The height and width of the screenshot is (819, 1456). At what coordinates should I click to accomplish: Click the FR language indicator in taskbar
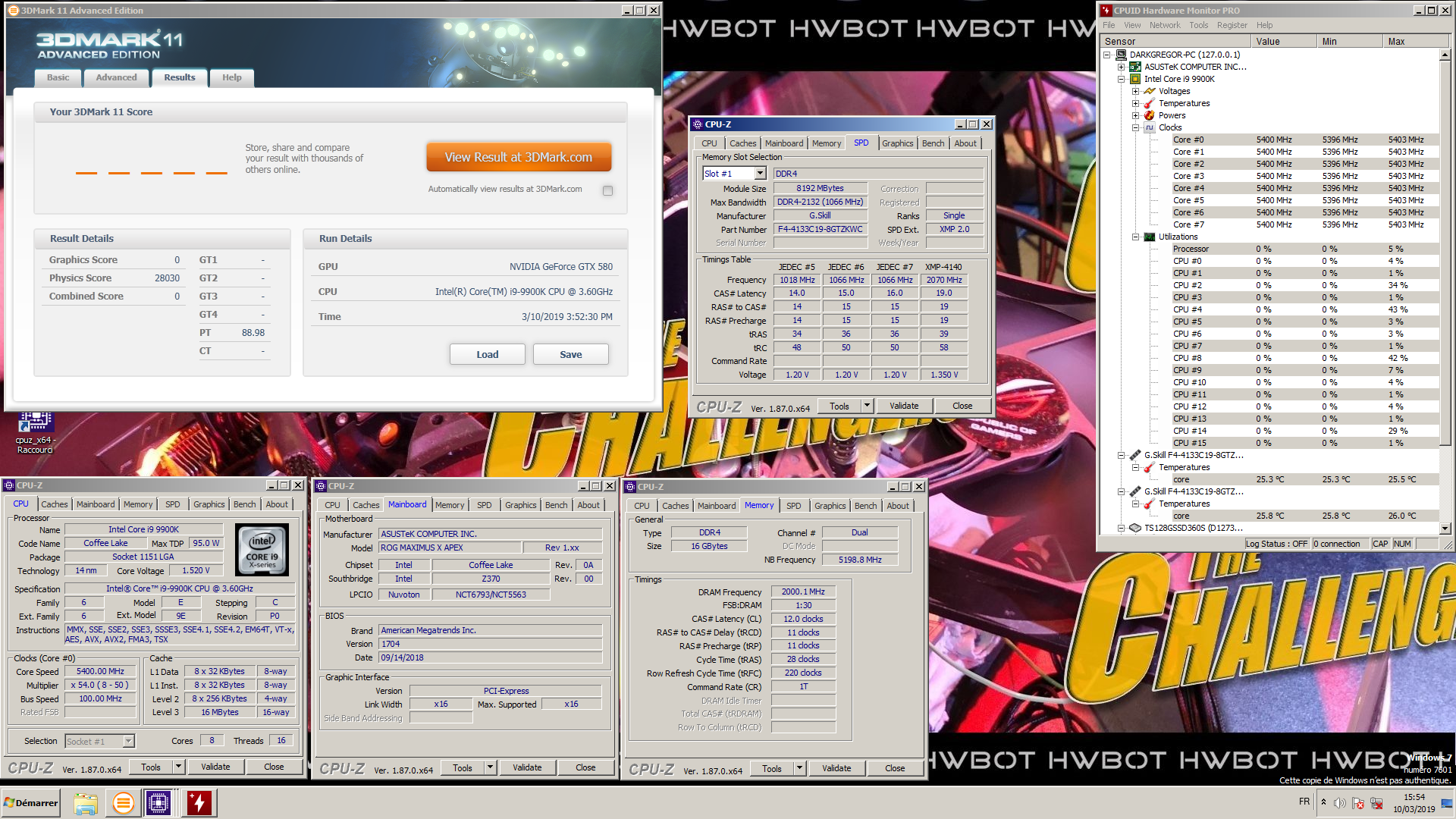coord(1304,802)
